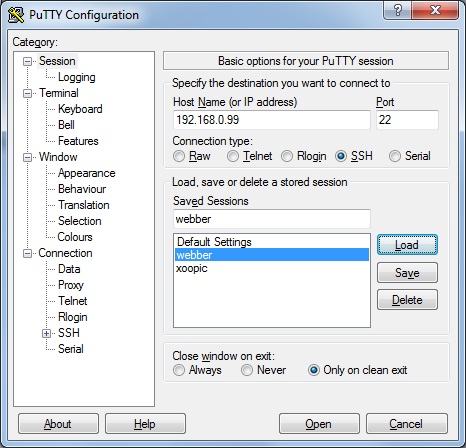Open the Rlogin category in the tree
The height and width of the screenshot is (448, 466).
(73, 317)
